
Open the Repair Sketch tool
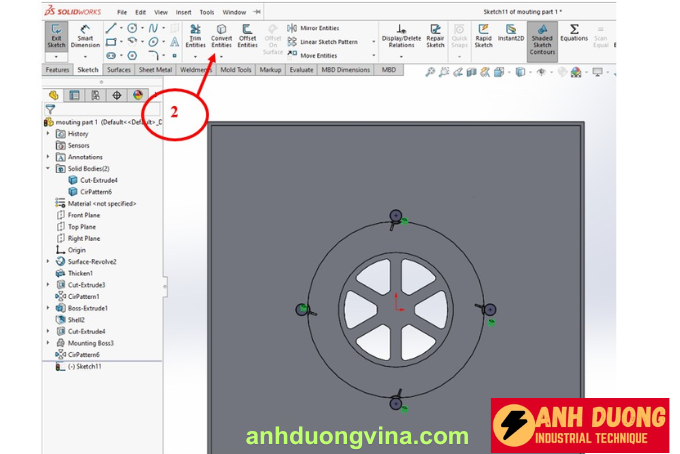(435, 37)
